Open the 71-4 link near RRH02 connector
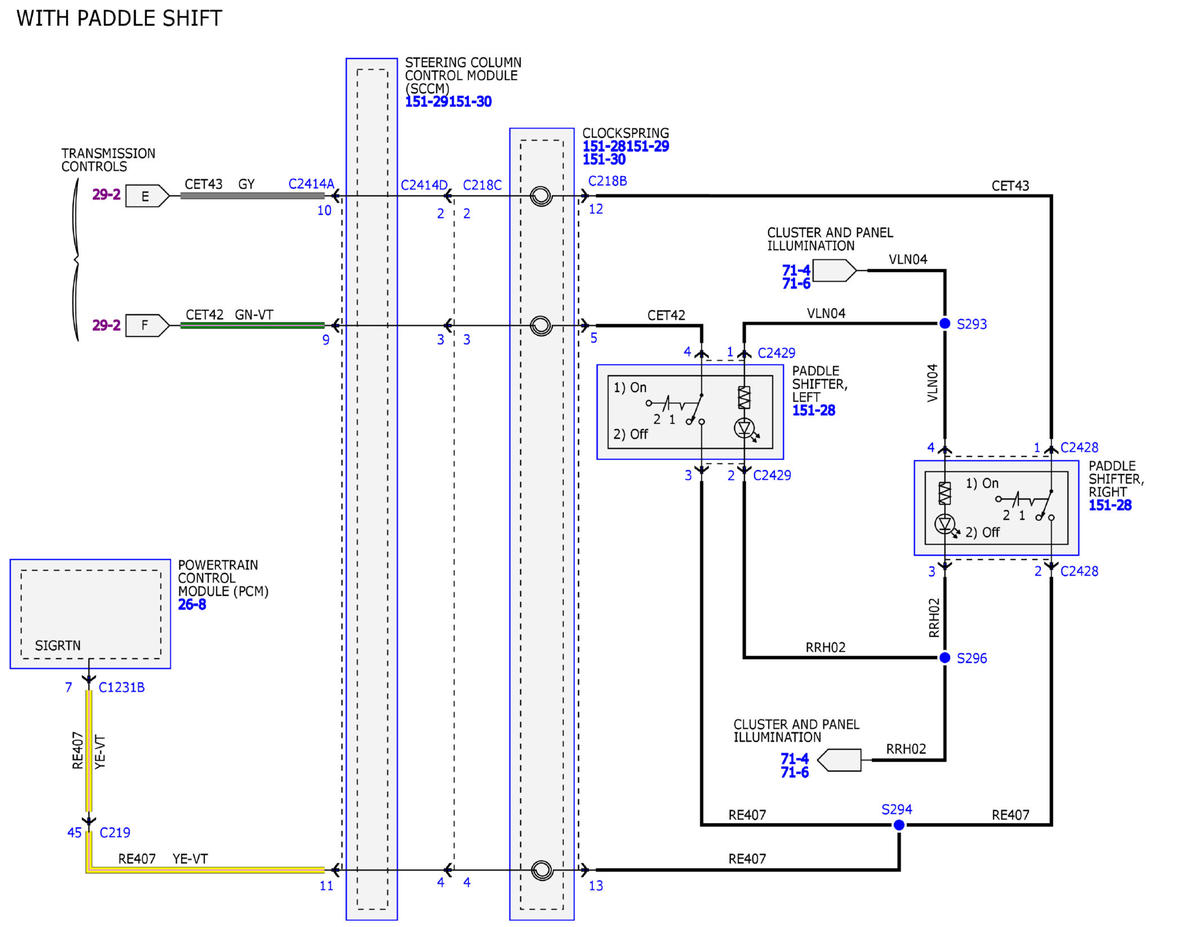The height and width of the screenshot is (927, 1200). pyautogui.click(x=795, y=759)
